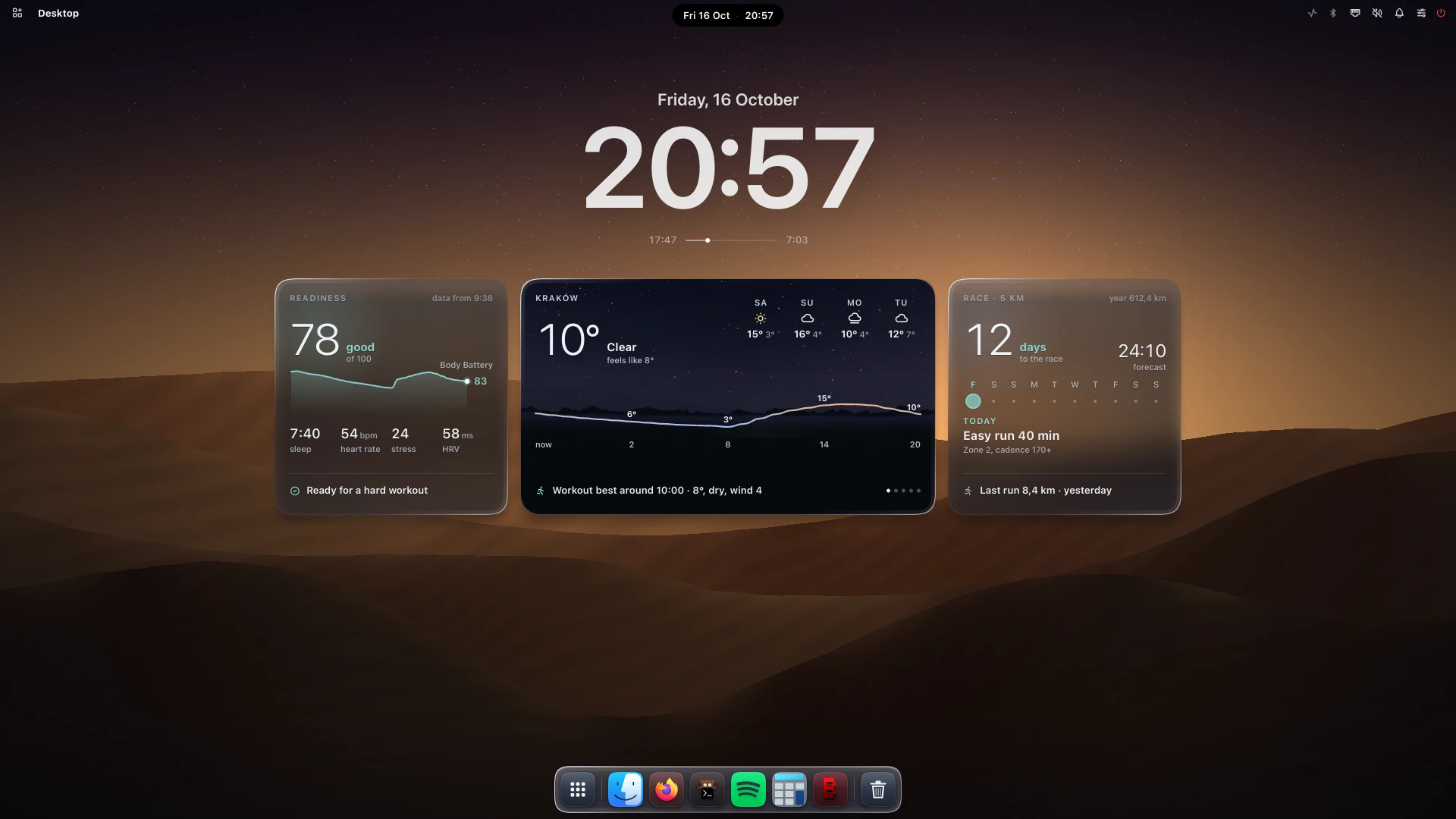
Task: Open the Desktop menu in the top bar
Action: click(x=58, y=13)
